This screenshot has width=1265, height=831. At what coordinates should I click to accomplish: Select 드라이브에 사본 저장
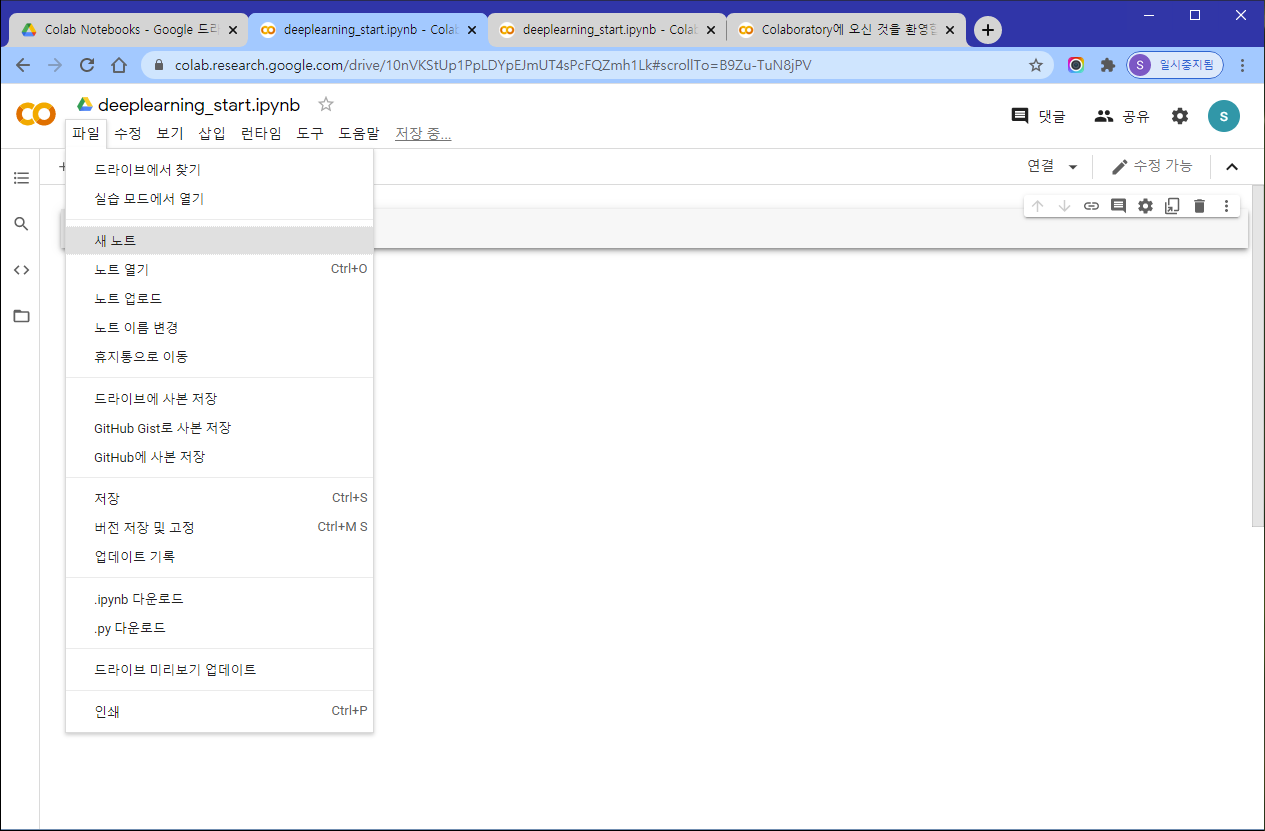(x=219, y=398)
